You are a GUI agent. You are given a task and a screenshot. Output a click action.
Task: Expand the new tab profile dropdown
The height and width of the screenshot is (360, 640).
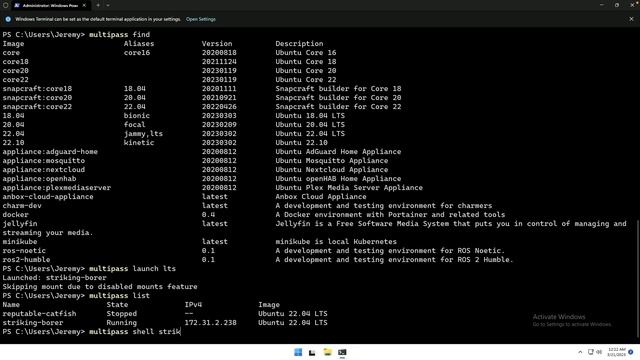tap(108, 5)
